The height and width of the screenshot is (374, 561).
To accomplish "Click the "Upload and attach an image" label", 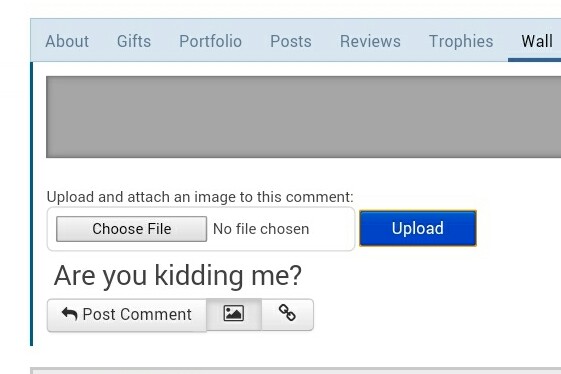I will tap(200, 197).
